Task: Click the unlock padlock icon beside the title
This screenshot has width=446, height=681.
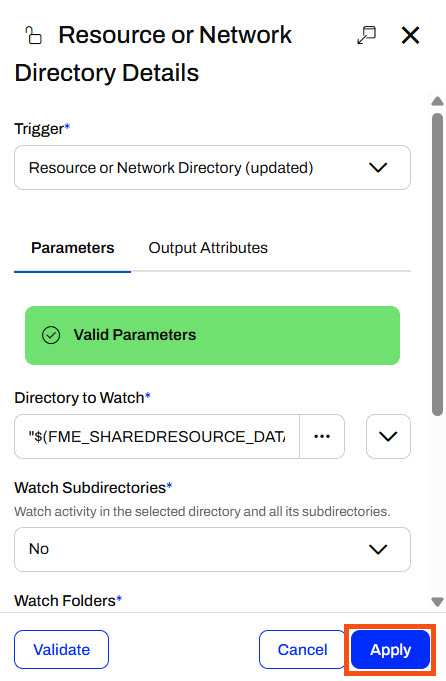Action: pyautogui.click(x=33, y=35)
